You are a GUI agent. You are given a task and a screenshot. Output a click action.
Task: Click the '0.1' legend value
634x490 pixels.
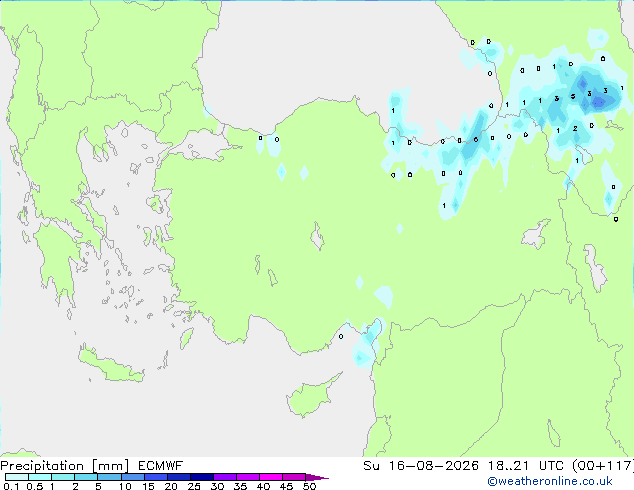[11, 486]
